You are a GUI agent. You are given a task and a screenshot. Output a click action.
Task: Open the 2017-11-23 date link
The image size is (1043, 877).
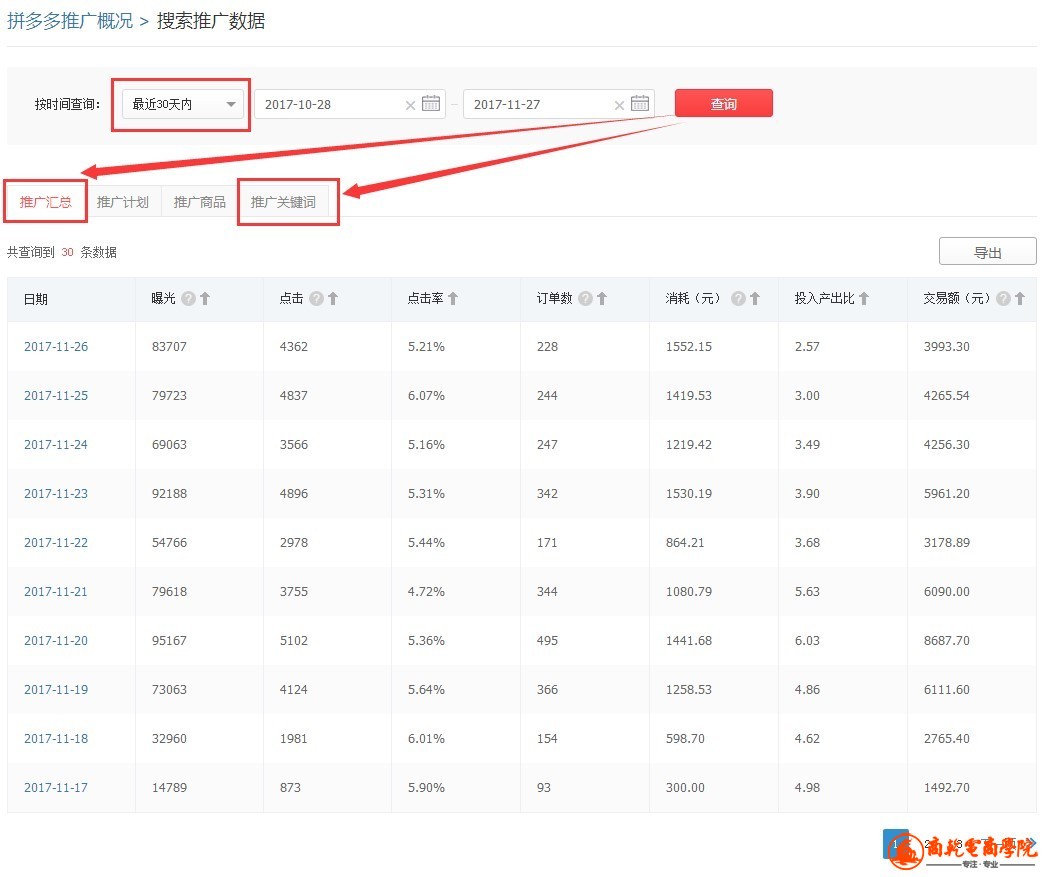[x=56, y=494]
